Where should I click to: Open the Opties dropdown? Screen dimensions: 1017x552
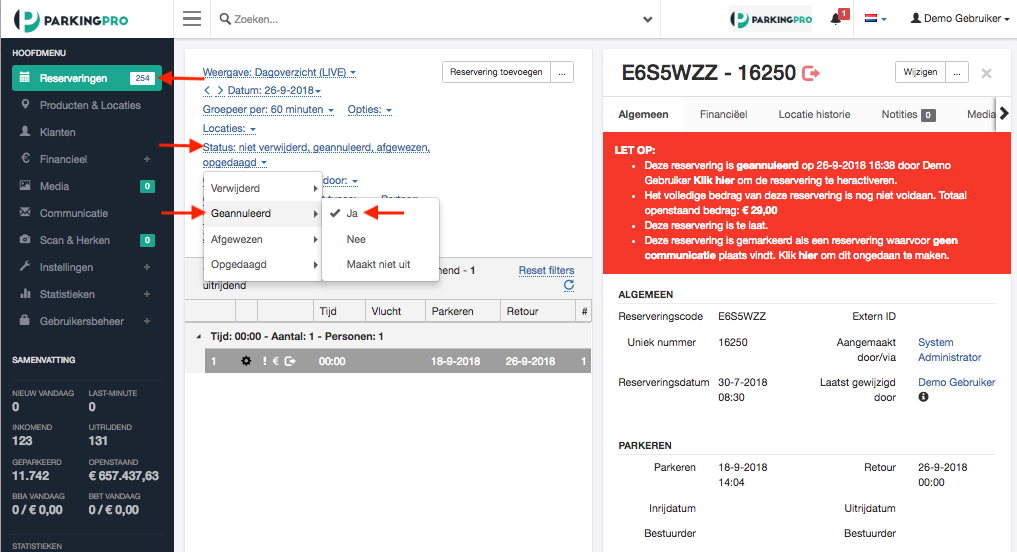(370, 110)
